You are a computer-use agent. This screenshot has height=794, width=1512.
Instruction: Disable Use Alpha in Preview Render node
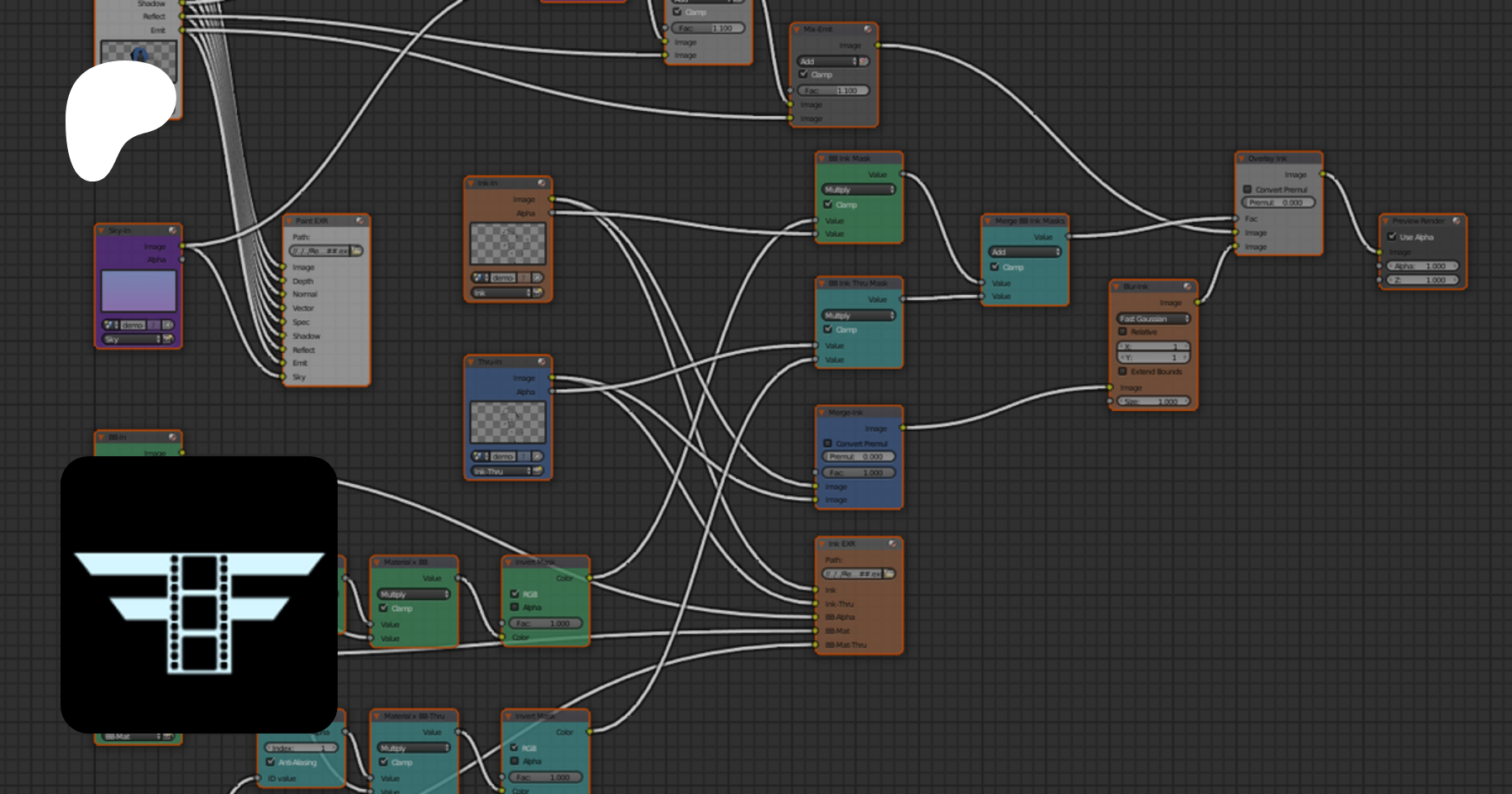point(1392,237)
